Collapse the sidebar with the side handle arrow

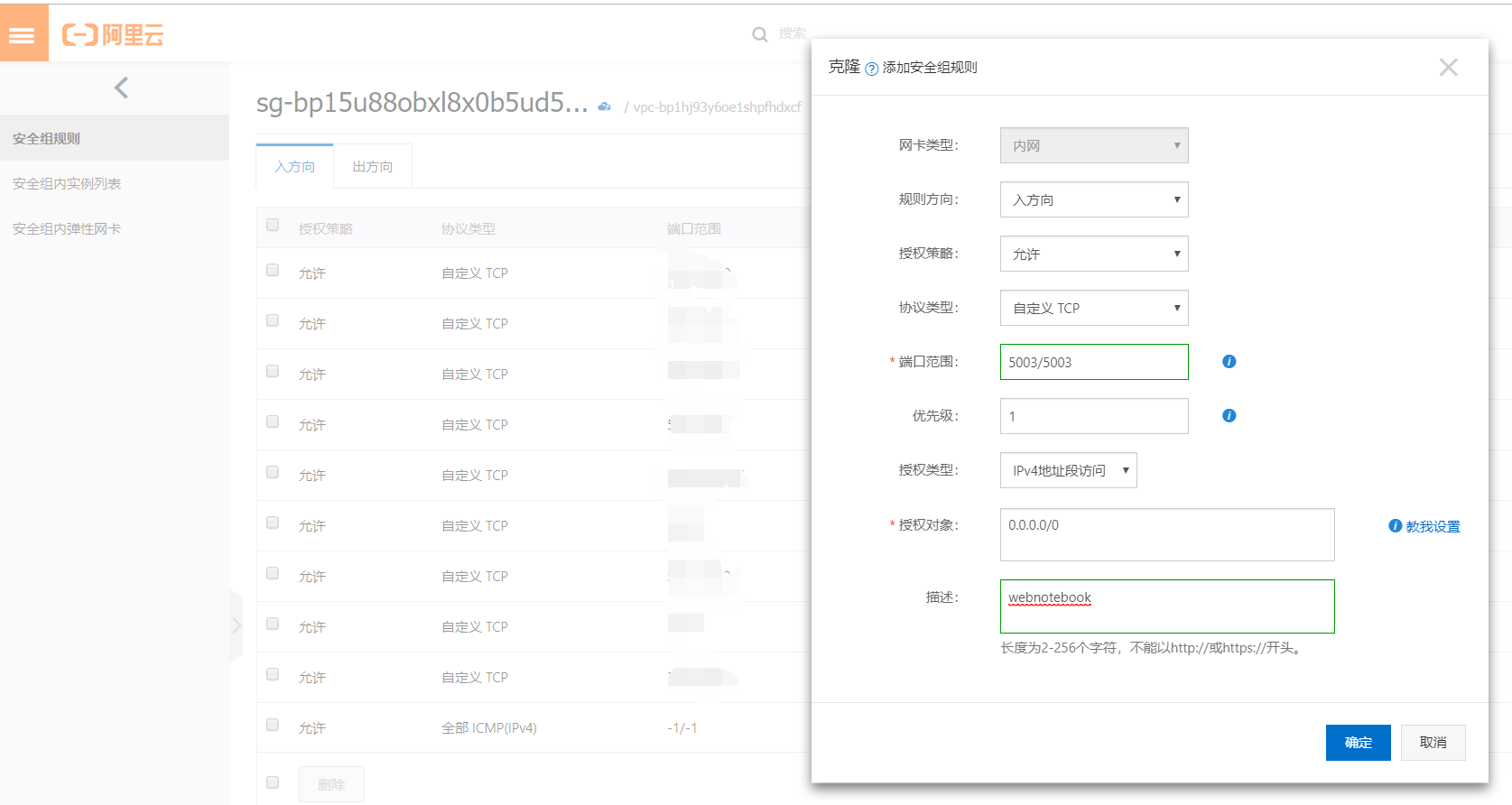(x=237, y=625)
